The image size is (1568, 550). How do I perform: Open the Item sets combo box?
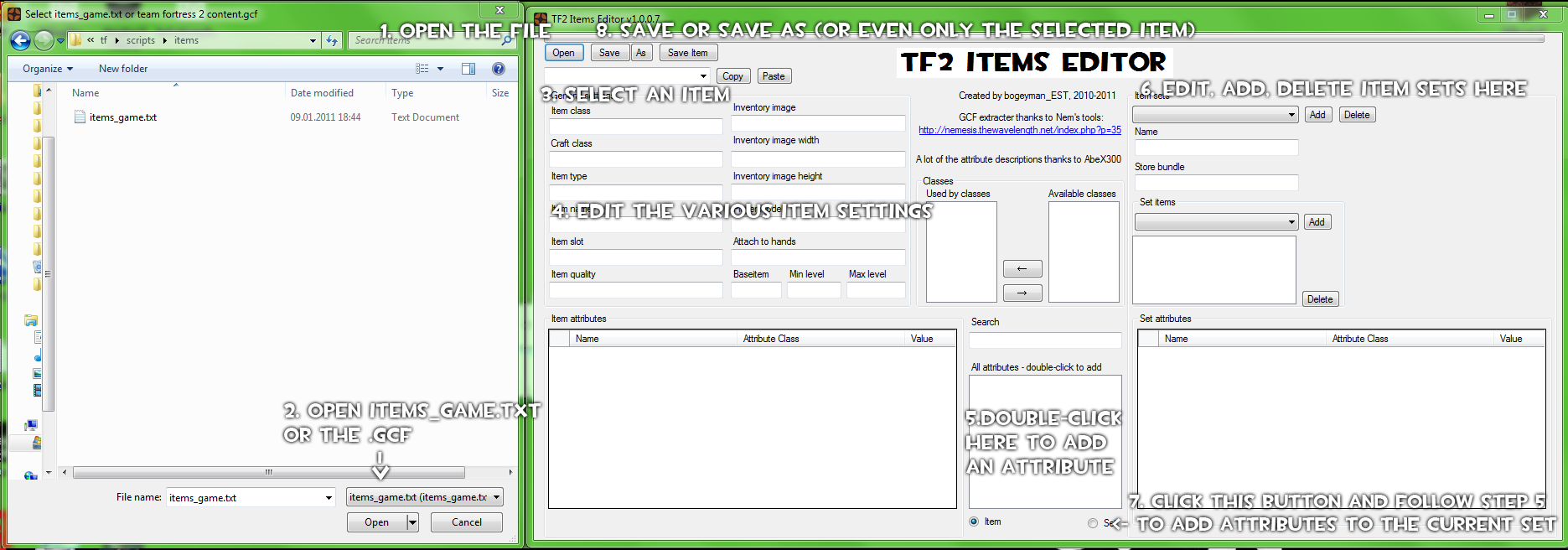[1215, 115]
